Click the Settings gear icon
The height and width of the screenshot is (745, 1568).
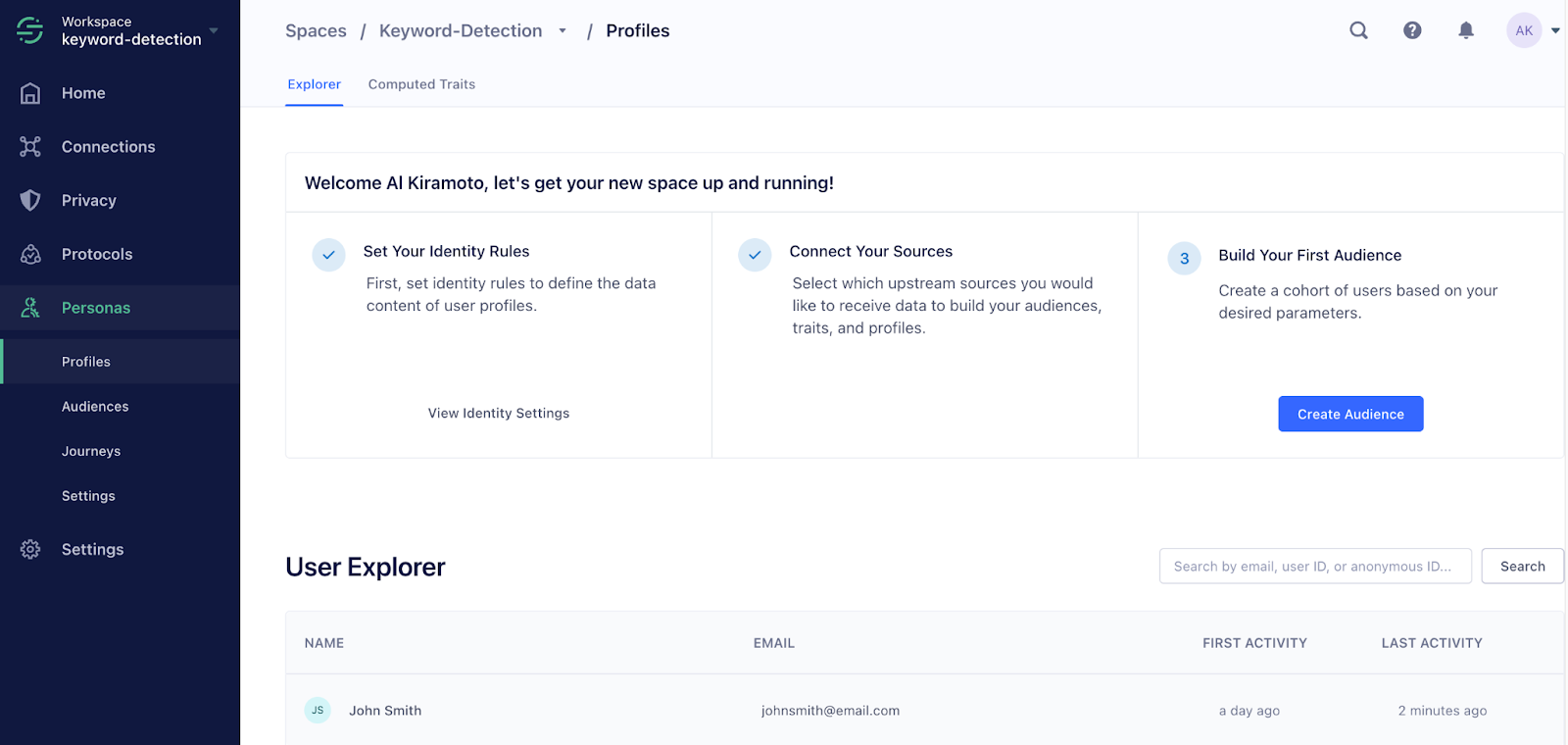[x=30, y=549]
